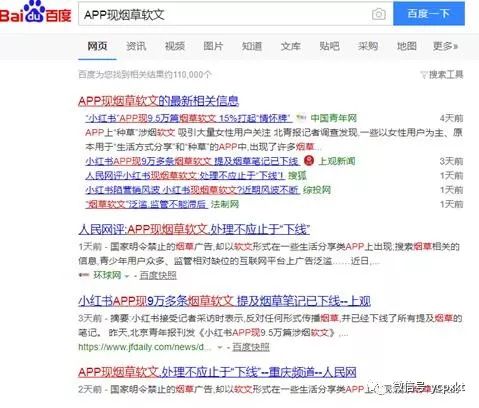The image size is (479, 408).
Task: Click the 中国青年网 source label
Action: 334,118
